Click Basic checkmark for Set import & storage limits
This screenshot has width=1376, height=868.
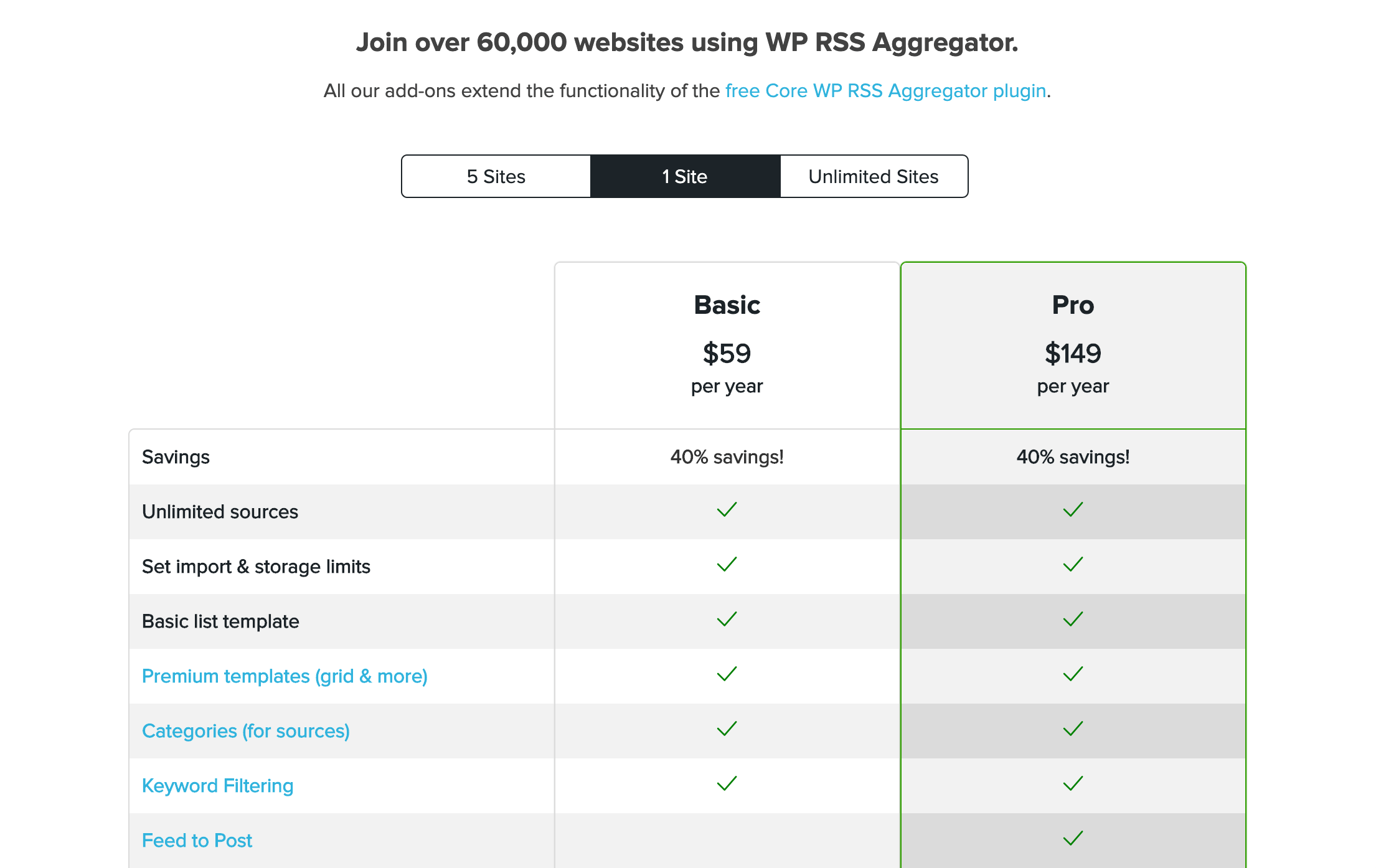pyautogui.click(x=727, y=565)
